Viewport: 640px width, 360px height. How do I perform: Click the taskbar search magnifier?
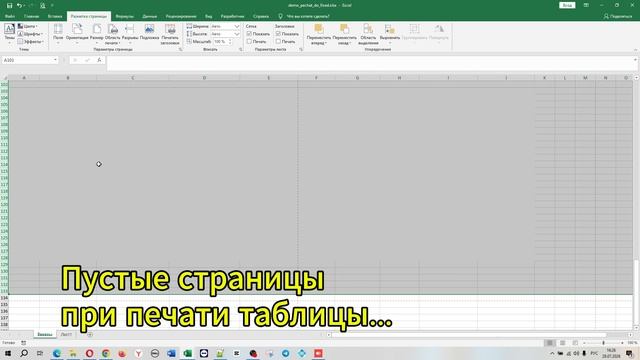(x=24, y=353)
